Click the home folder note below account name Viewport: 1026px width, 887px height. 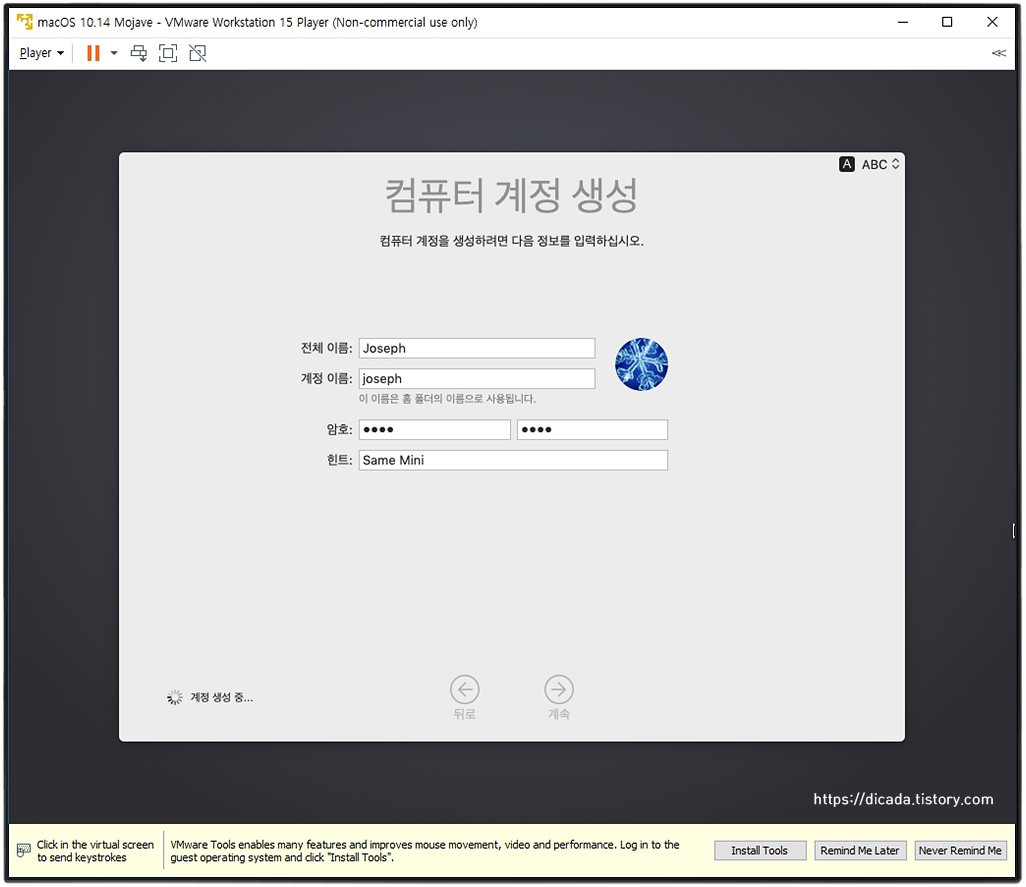pyautogui.click(x=447, y=398)
